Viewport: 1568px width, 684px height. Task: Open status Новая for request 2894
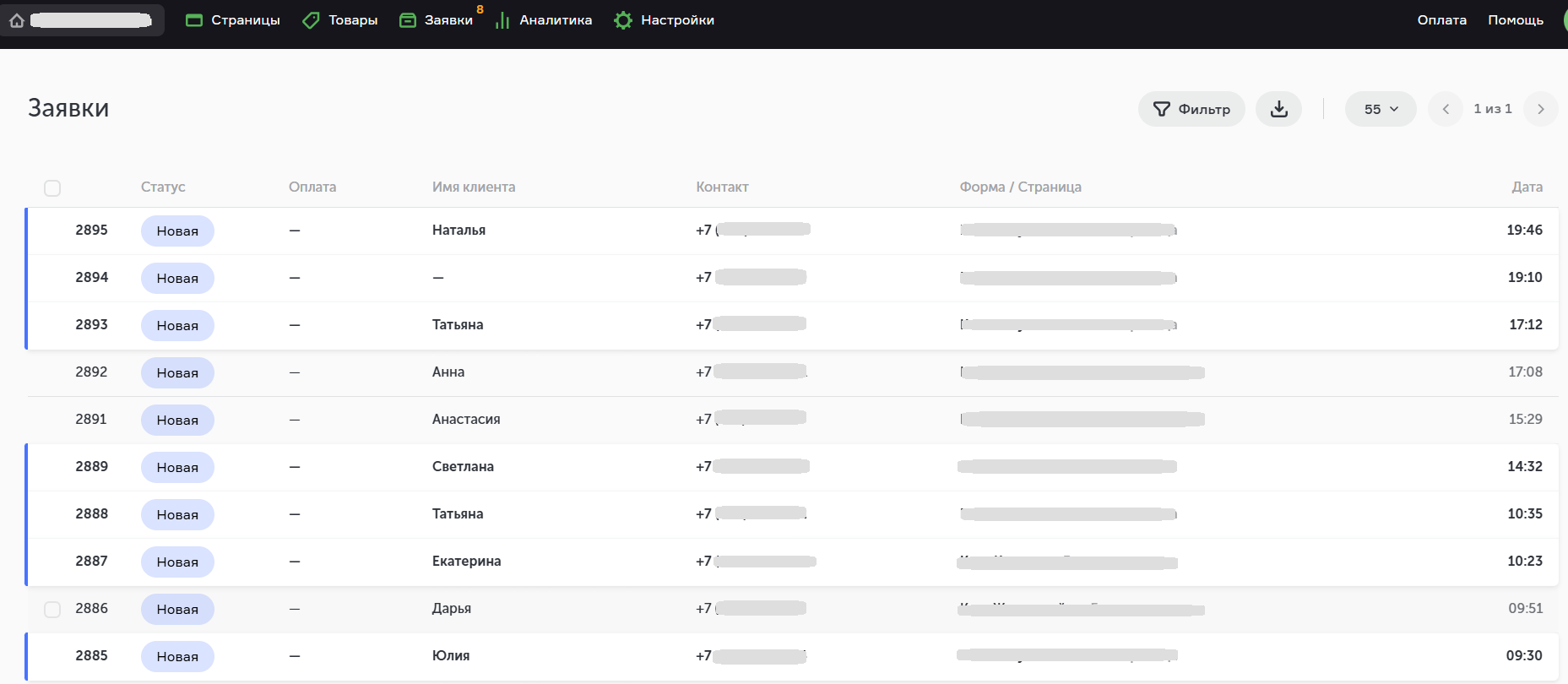177,278
